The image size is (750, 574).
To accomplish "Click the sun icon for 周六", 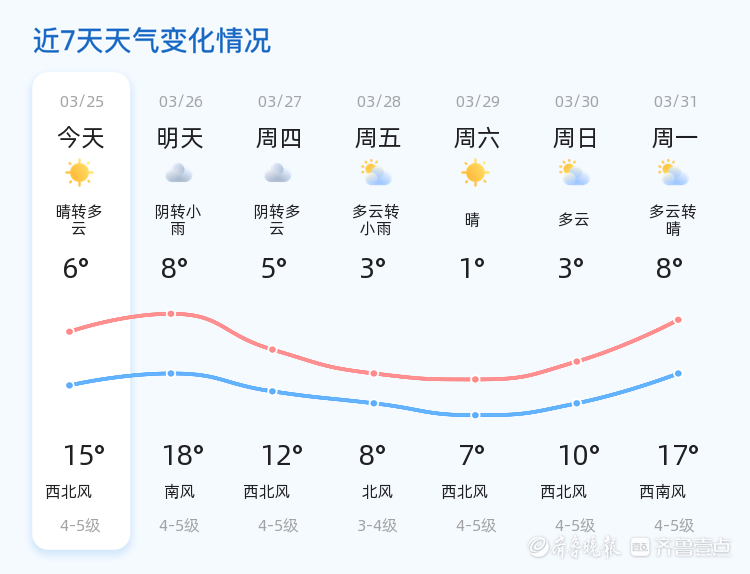I will coord(475,173).
